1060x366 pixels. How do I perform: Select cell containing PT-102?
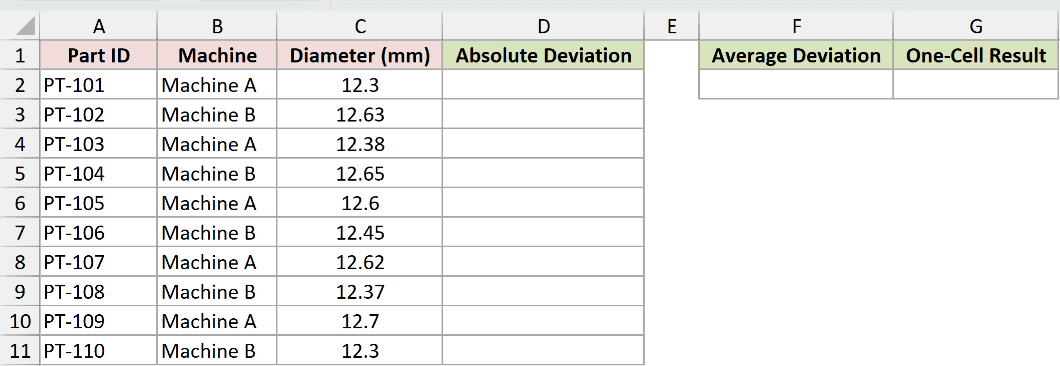click(99, 114)
